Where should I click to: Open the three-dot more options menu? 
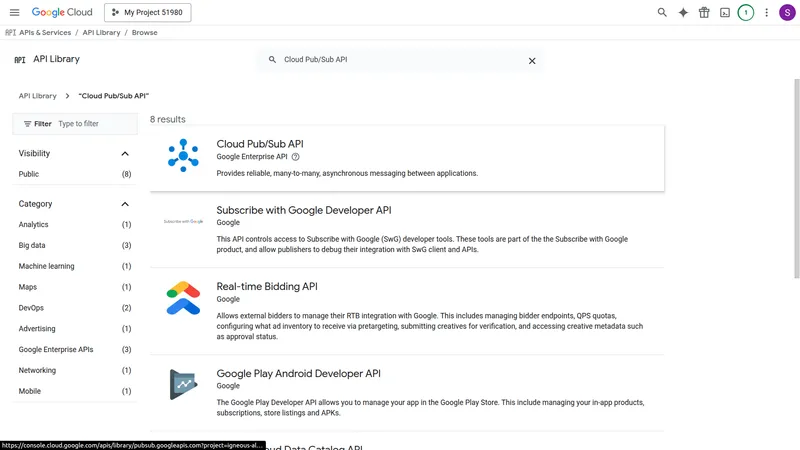click(766, 12)
